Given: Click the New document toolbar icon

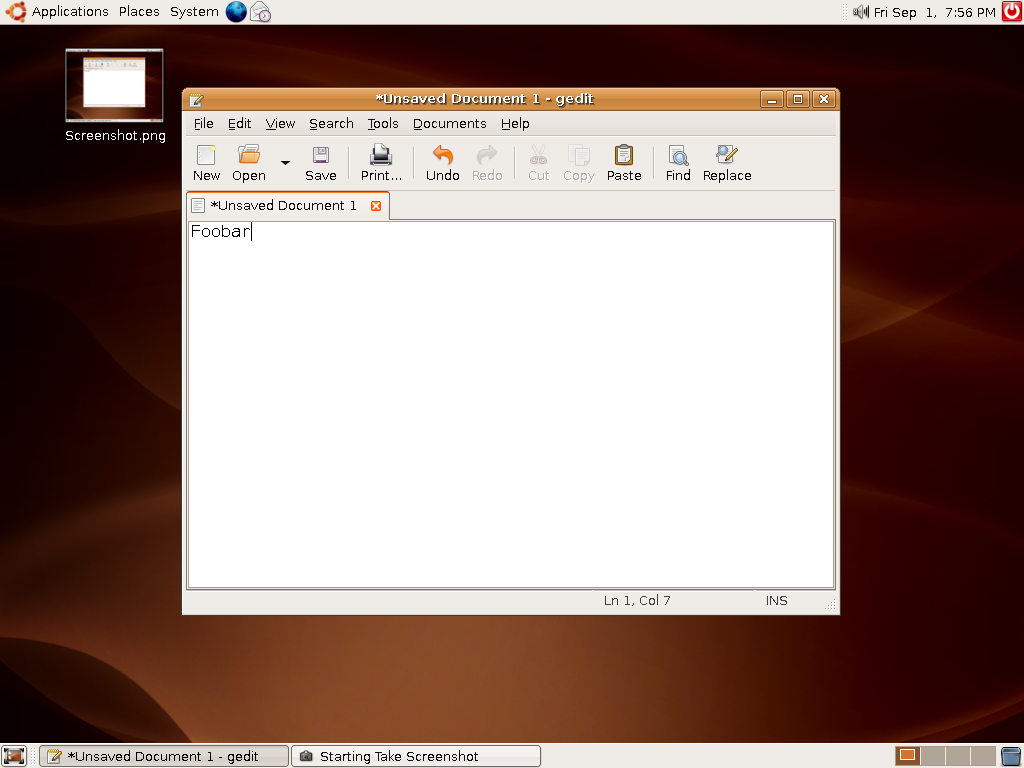Looking at the screenshot, I should (x=206, y=163).
